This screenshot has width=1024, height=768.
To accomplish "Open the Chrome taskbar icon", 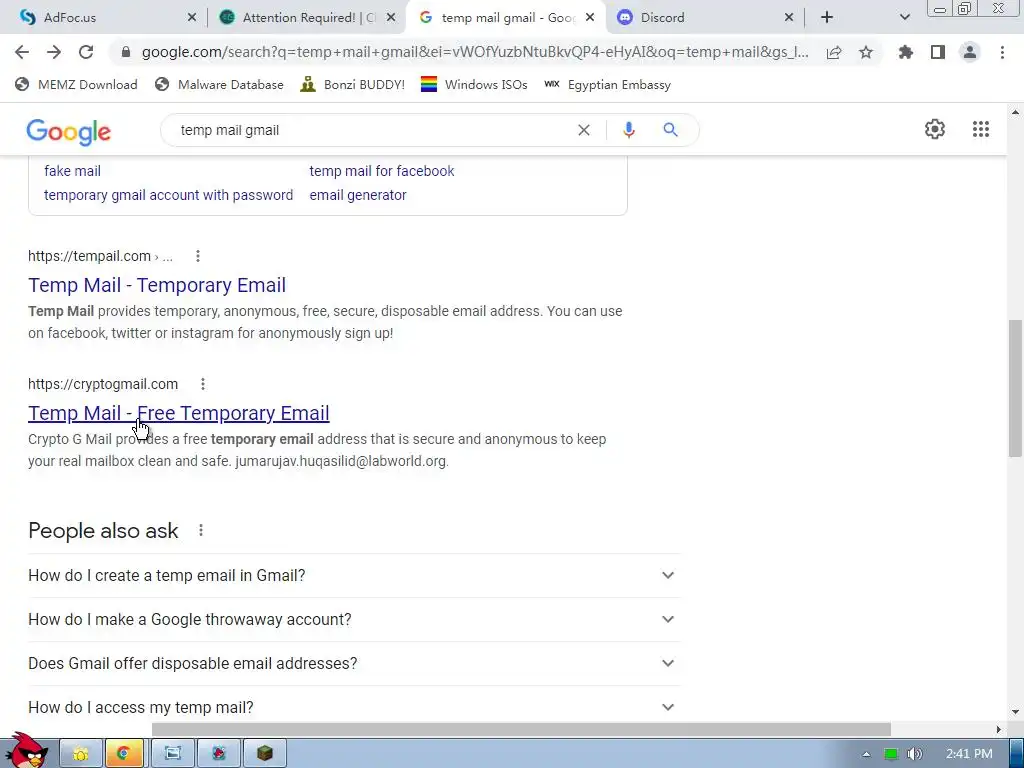I will pos(124,754).
